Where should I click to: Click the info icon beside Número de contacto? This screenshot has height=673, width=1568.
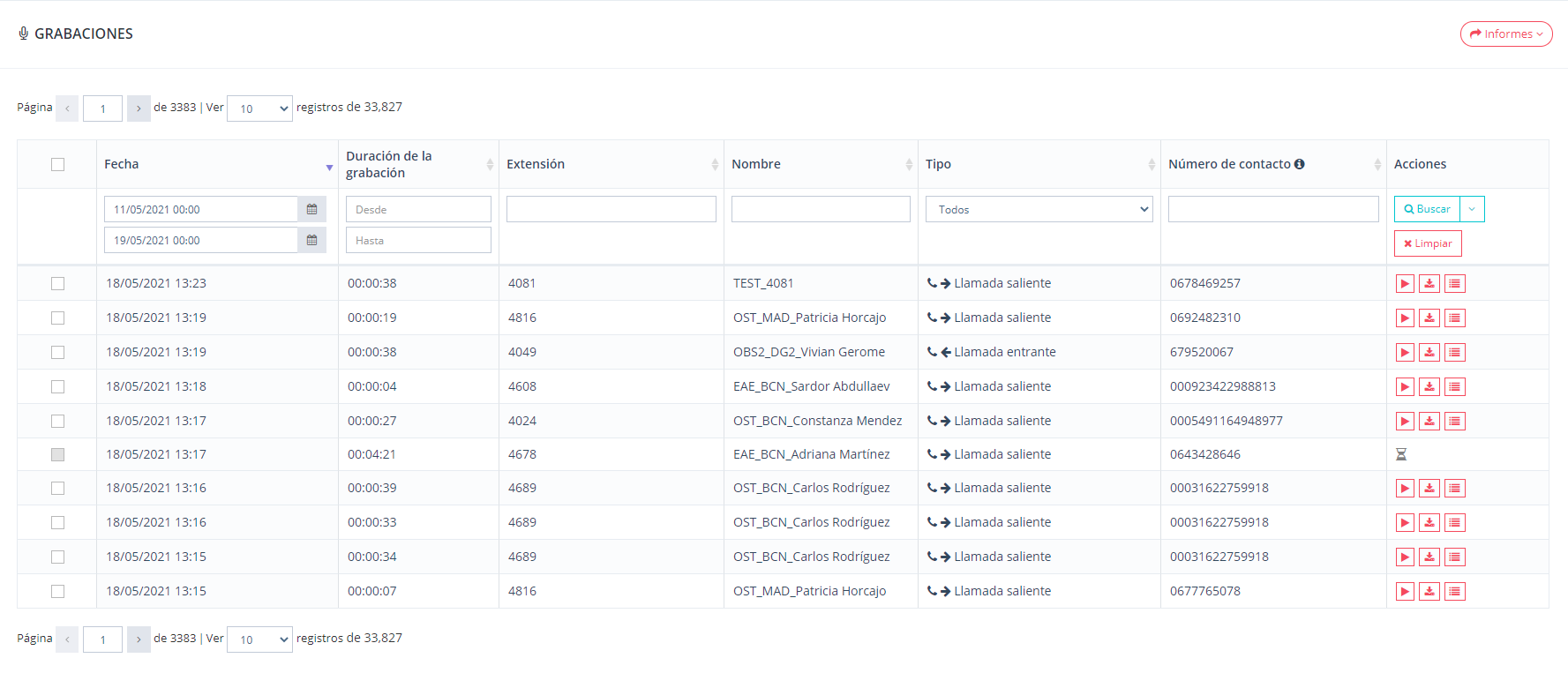coord(1299,164)
